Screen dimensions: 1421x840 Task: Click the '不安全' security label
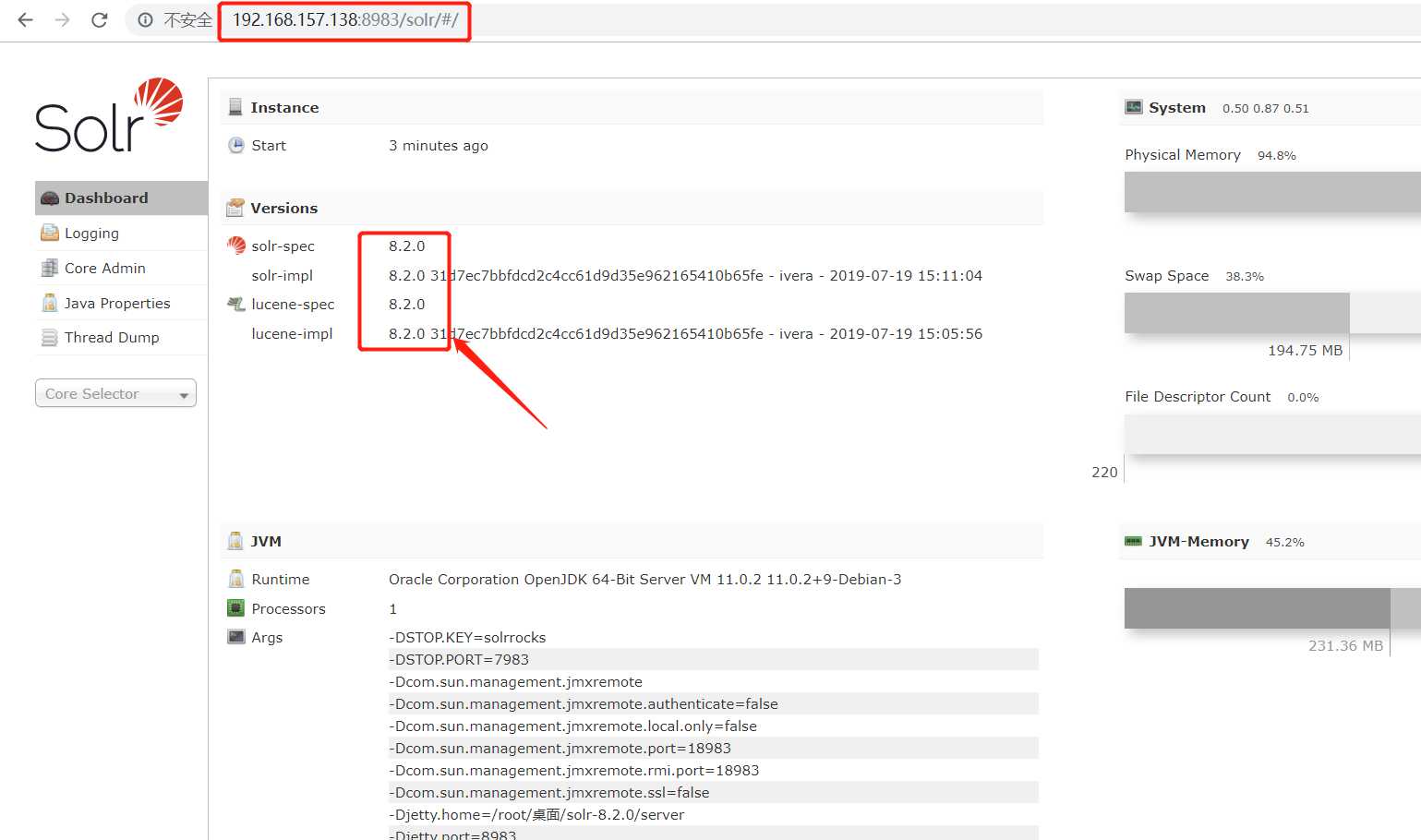coord(187,20)
